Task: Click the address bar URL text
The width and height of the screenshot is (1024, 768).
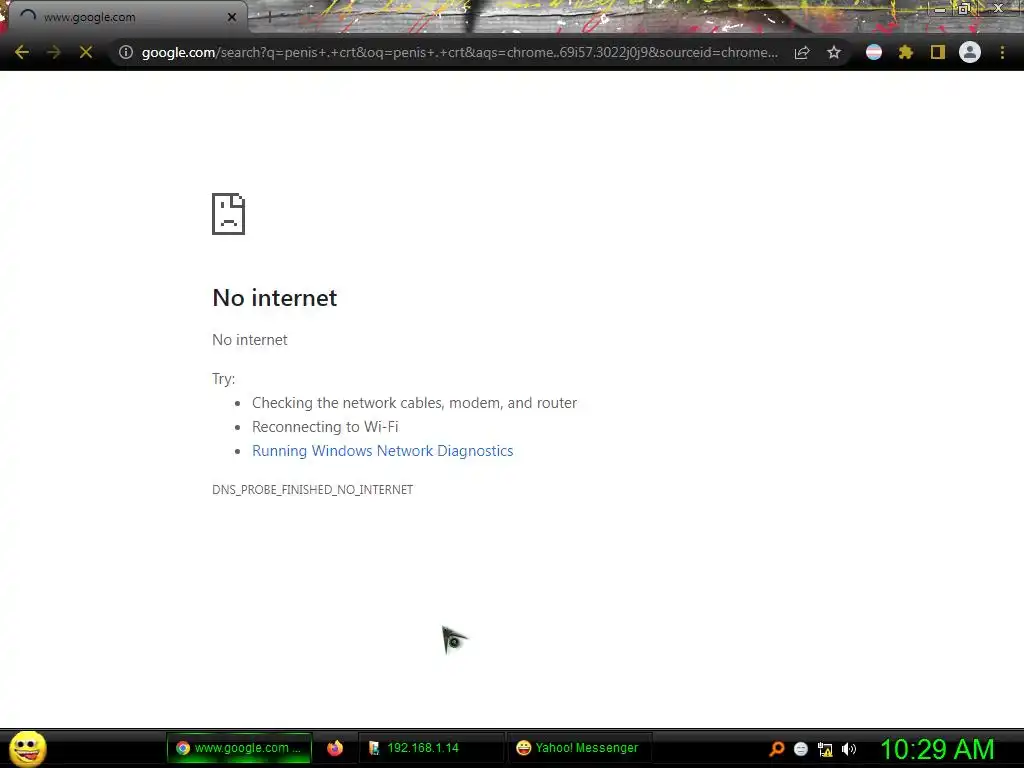Action: (459, 52)
